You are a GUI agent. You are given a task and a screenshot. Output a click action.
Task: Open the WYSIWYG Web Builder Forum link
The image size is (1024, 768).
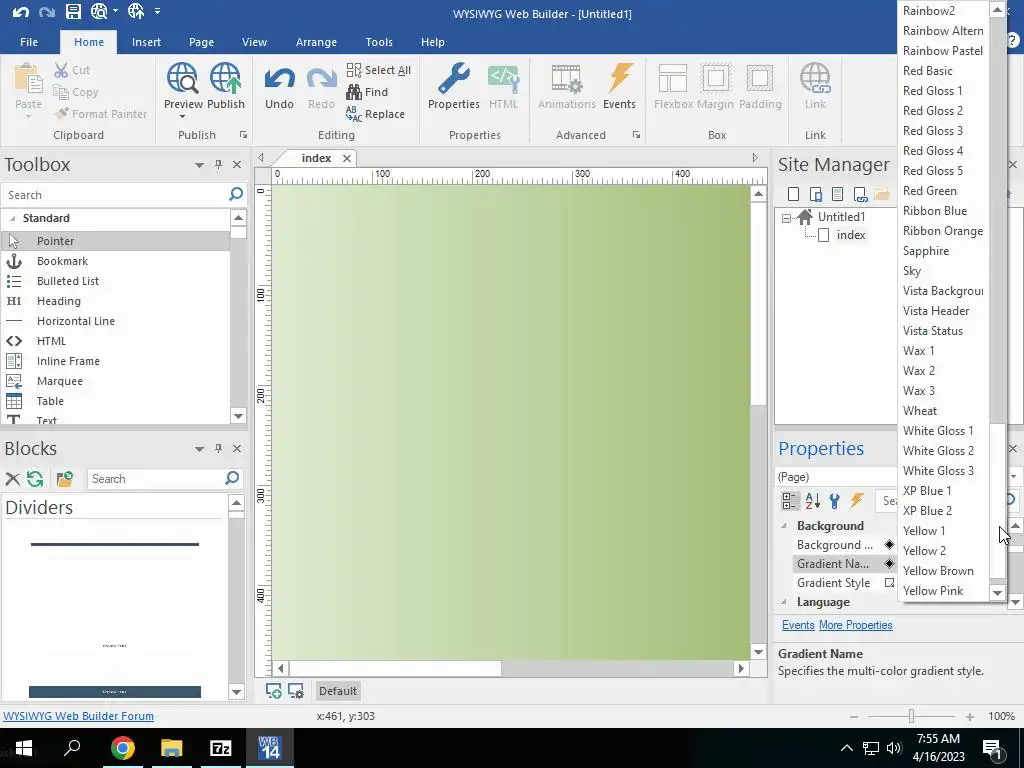78,716
